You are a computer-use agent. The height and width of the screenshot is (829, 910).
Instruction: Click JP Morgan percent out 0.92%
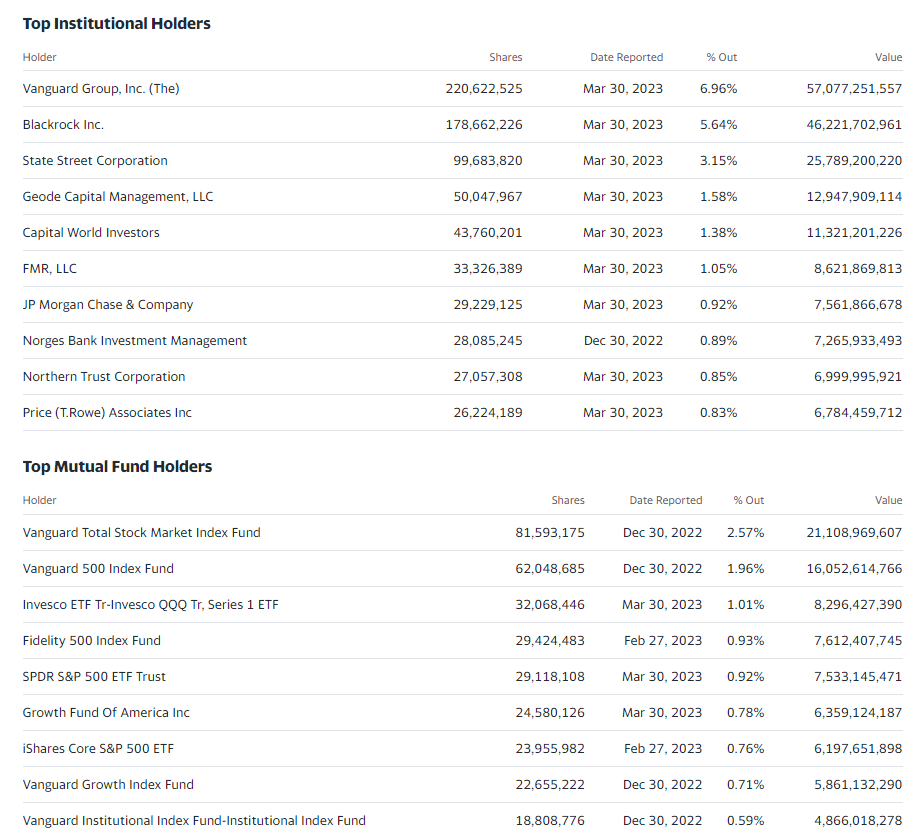click(x=718, y=305)
